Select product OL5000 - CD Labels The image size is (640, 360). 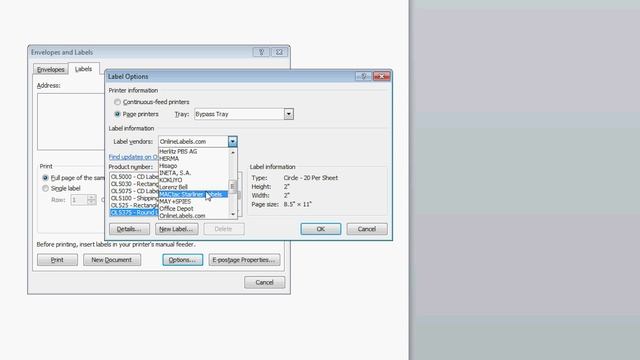134,177
